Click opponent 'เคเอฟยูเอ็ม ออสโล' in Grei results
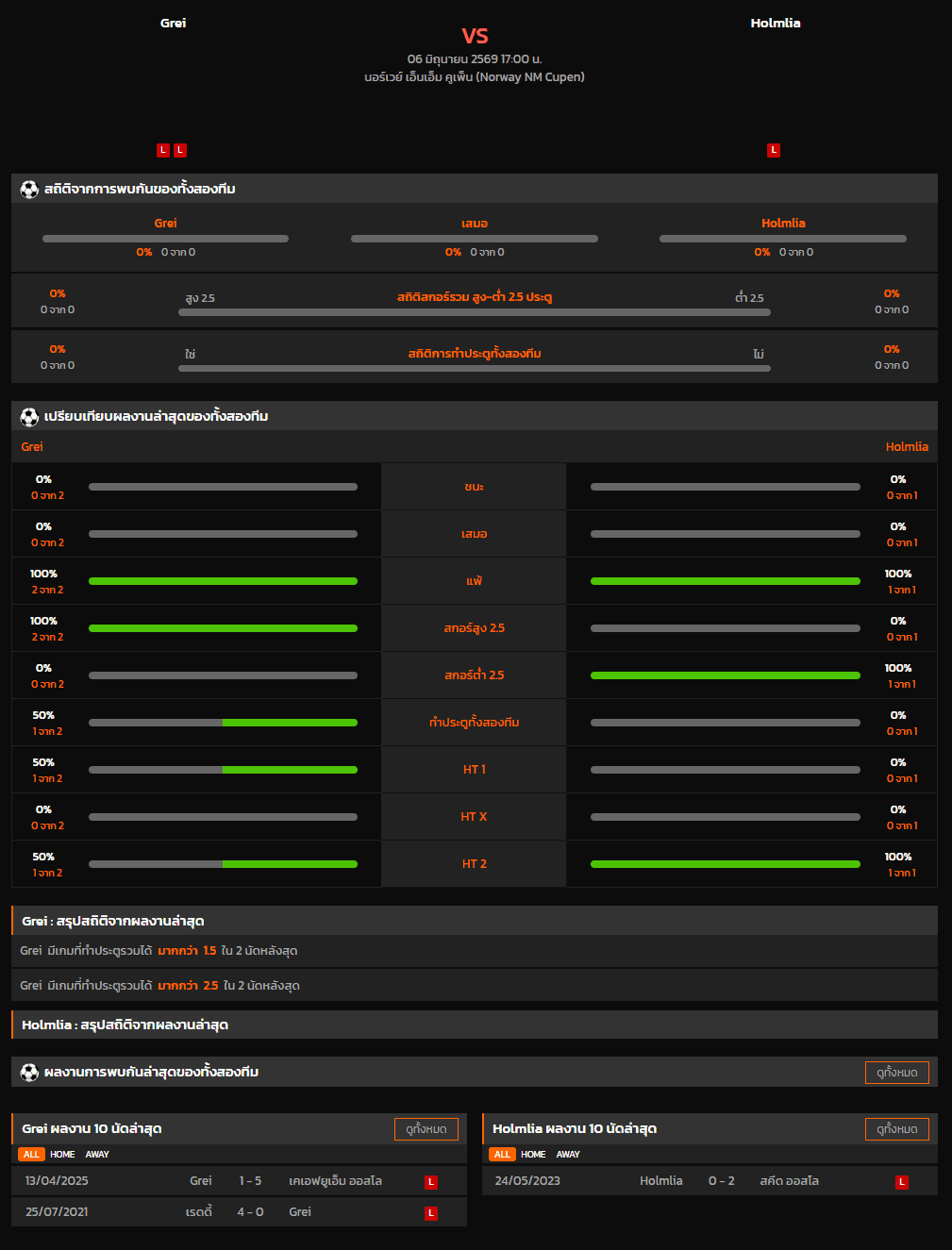The height and width of the screenshot is (1250, 952). click(x=335, y=1181)
